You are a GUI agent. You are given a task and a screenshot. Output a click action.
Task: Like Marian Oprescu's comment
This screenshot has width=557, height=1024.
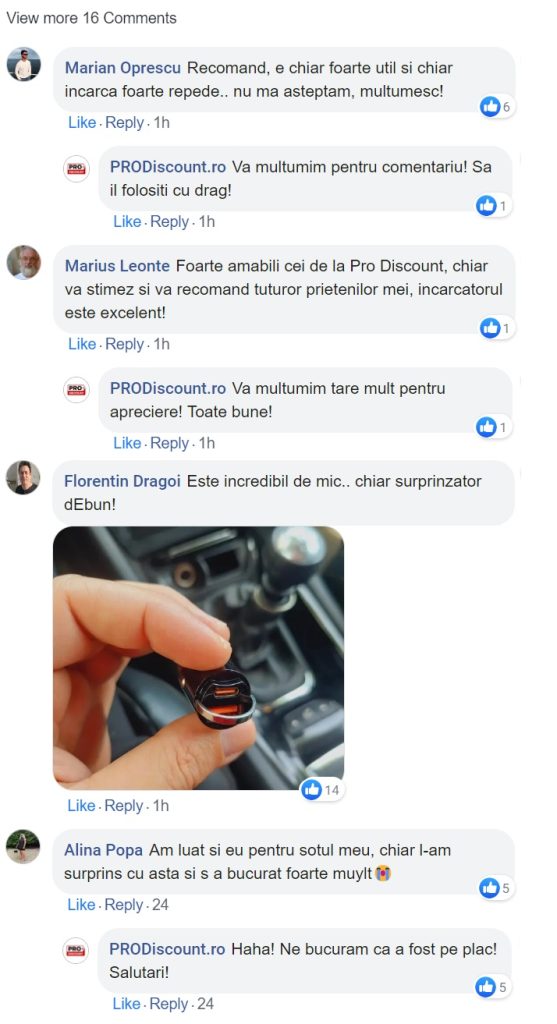click(x=82, y=123)
